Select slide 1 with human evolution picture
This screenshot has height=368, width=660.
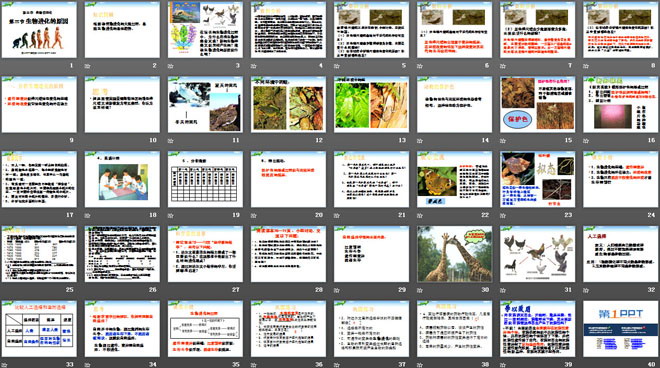coord(39,29)
